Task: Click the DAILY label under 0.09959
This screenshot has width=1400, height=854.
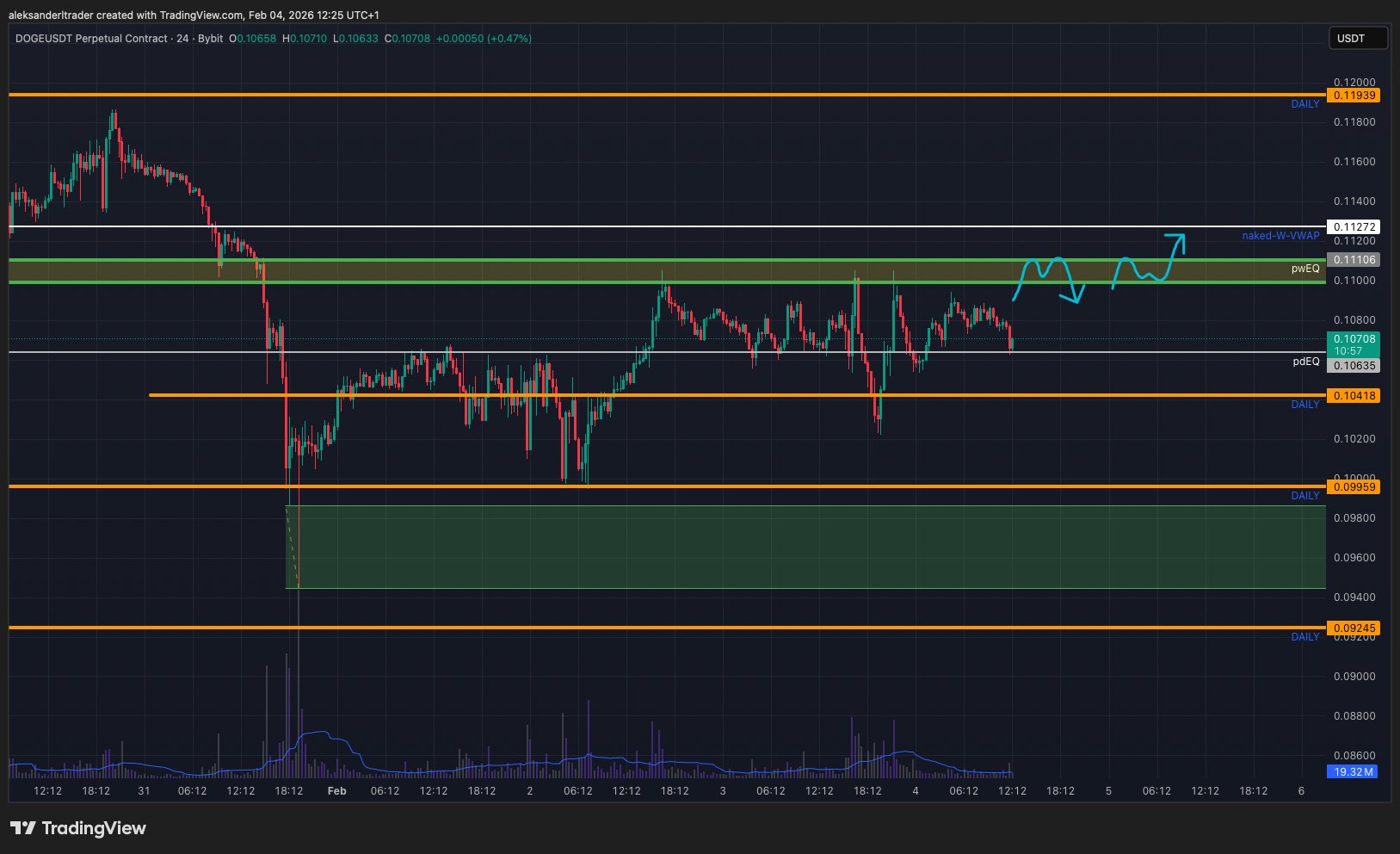Action: (1305, 496)
